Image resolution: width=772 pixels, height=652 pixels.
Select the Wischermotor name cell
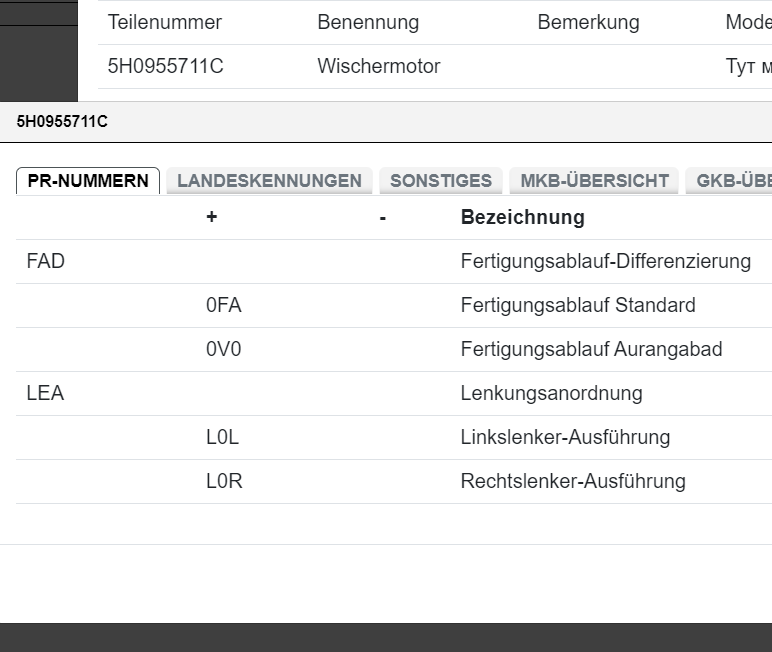[x=378, y=67]
